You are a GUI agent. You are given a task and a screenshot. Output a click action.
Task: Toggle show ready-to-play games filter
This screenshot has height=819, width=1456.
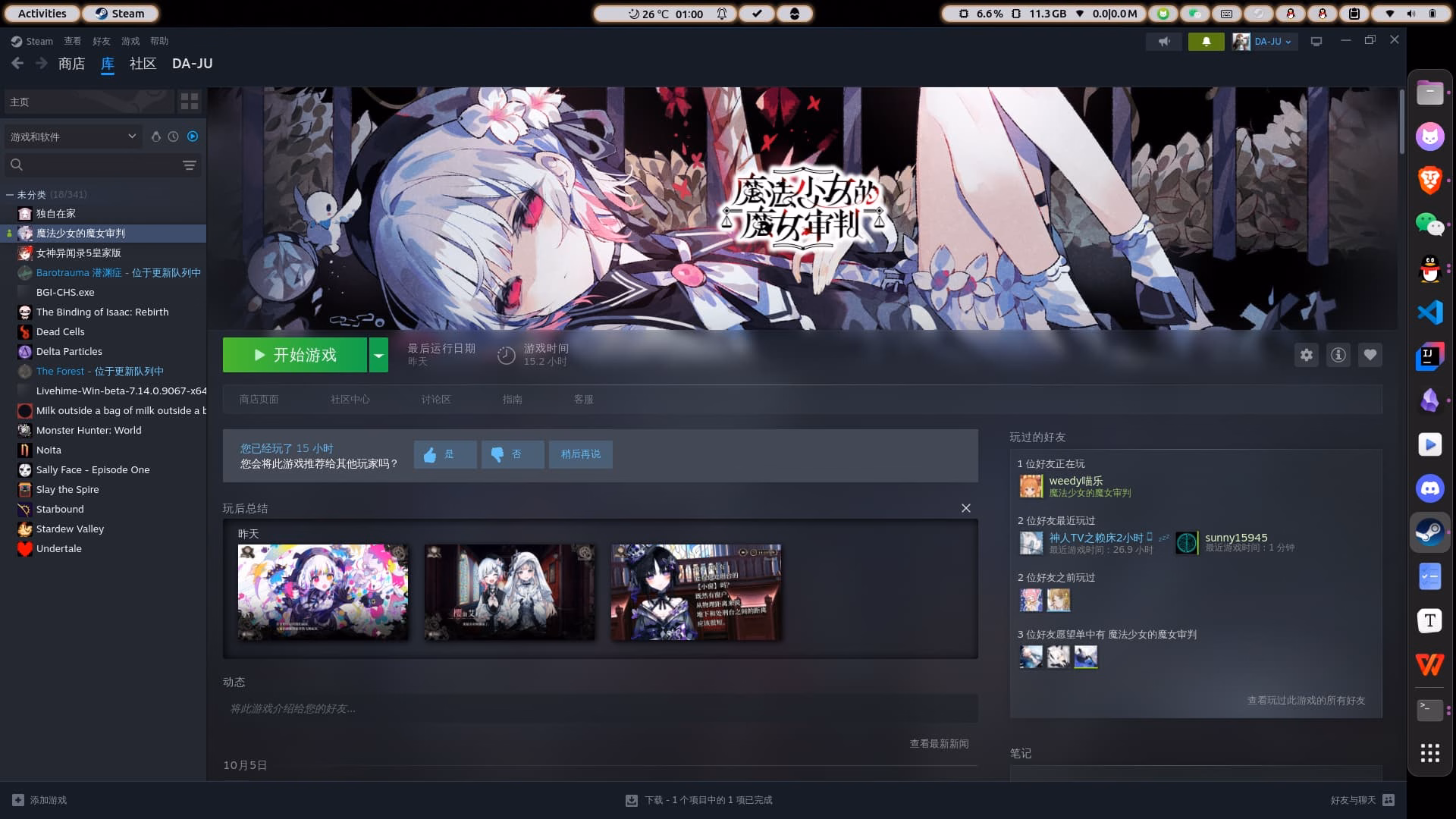pyautogui.click(x=193, y=136)
